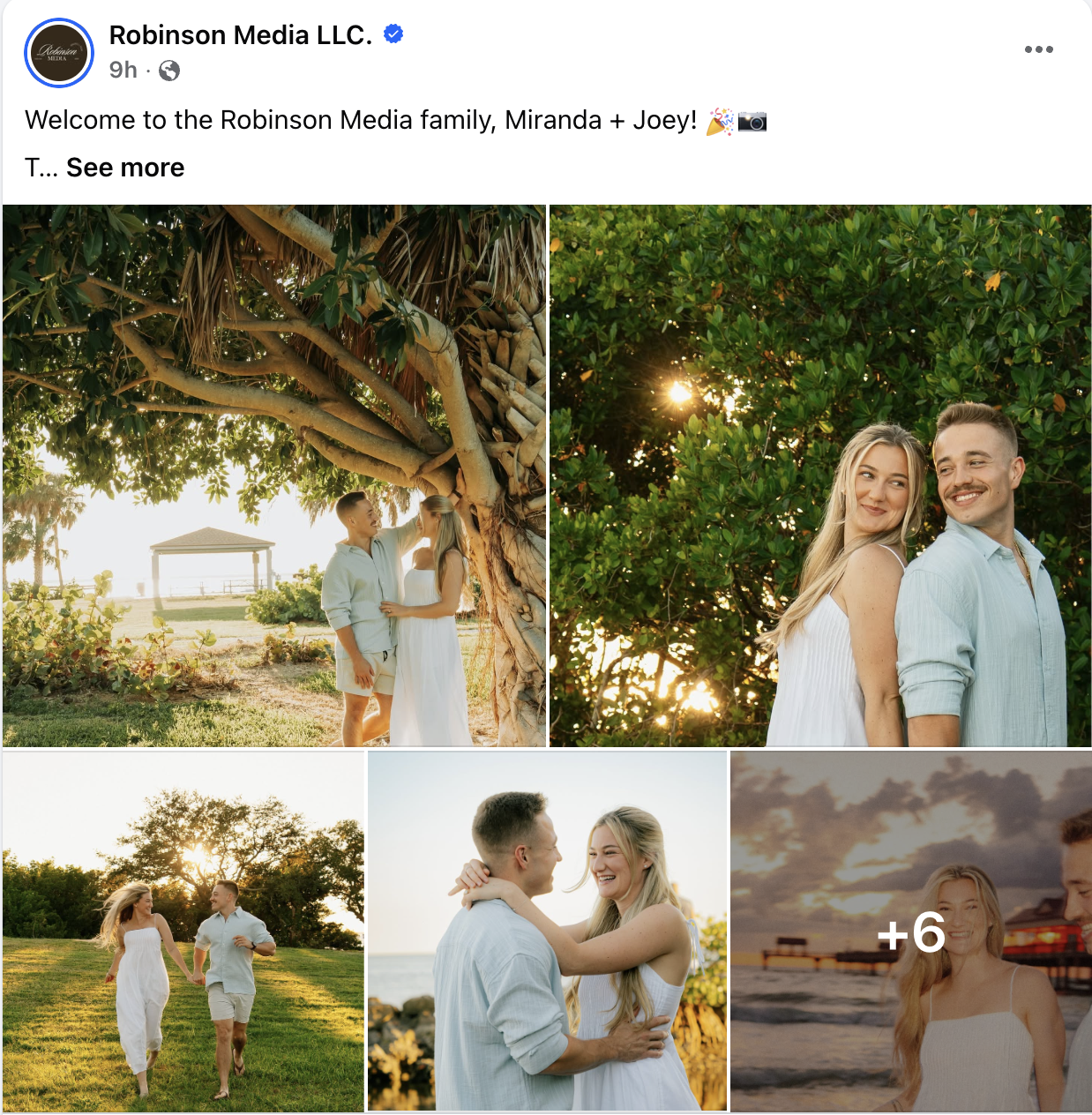Click the globe public audience icon
1092x1115 pixels.
169,71
